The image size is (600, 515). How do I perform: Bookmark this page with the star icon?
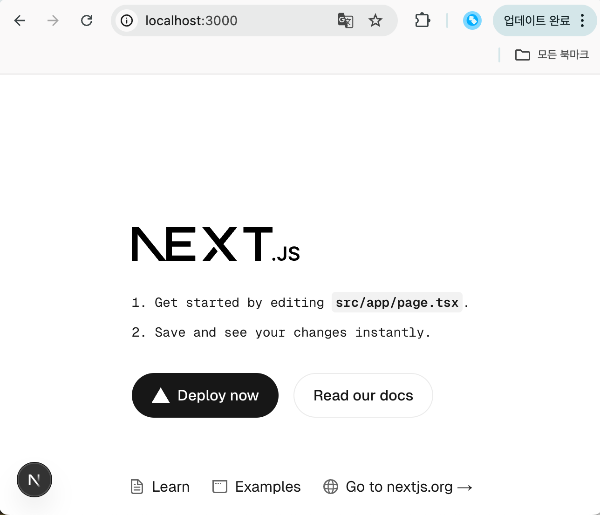tap(375, 20)
